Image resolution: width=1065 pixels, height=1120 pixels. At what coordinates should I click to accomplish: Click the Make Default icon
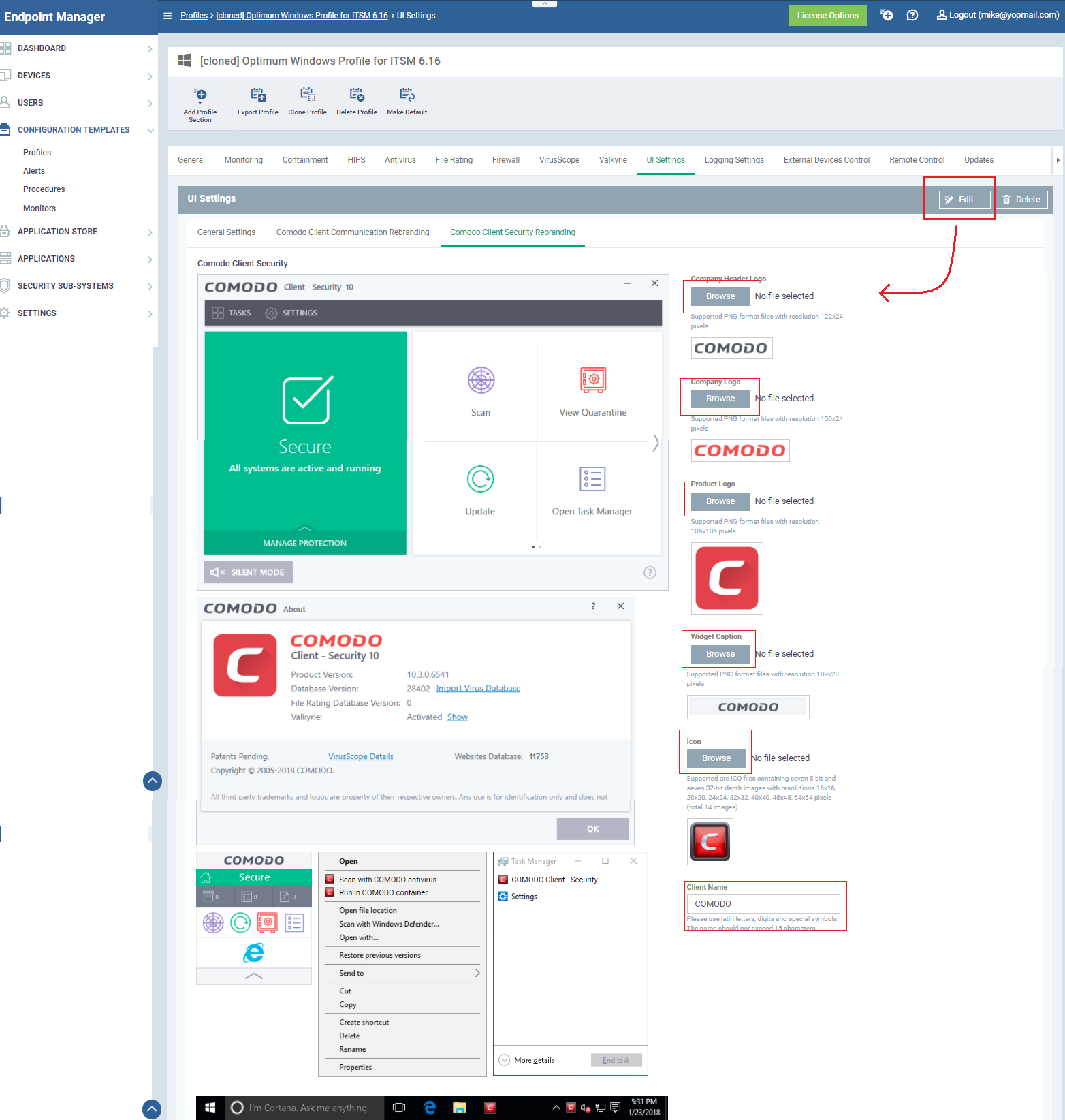[x=407, y=95]
